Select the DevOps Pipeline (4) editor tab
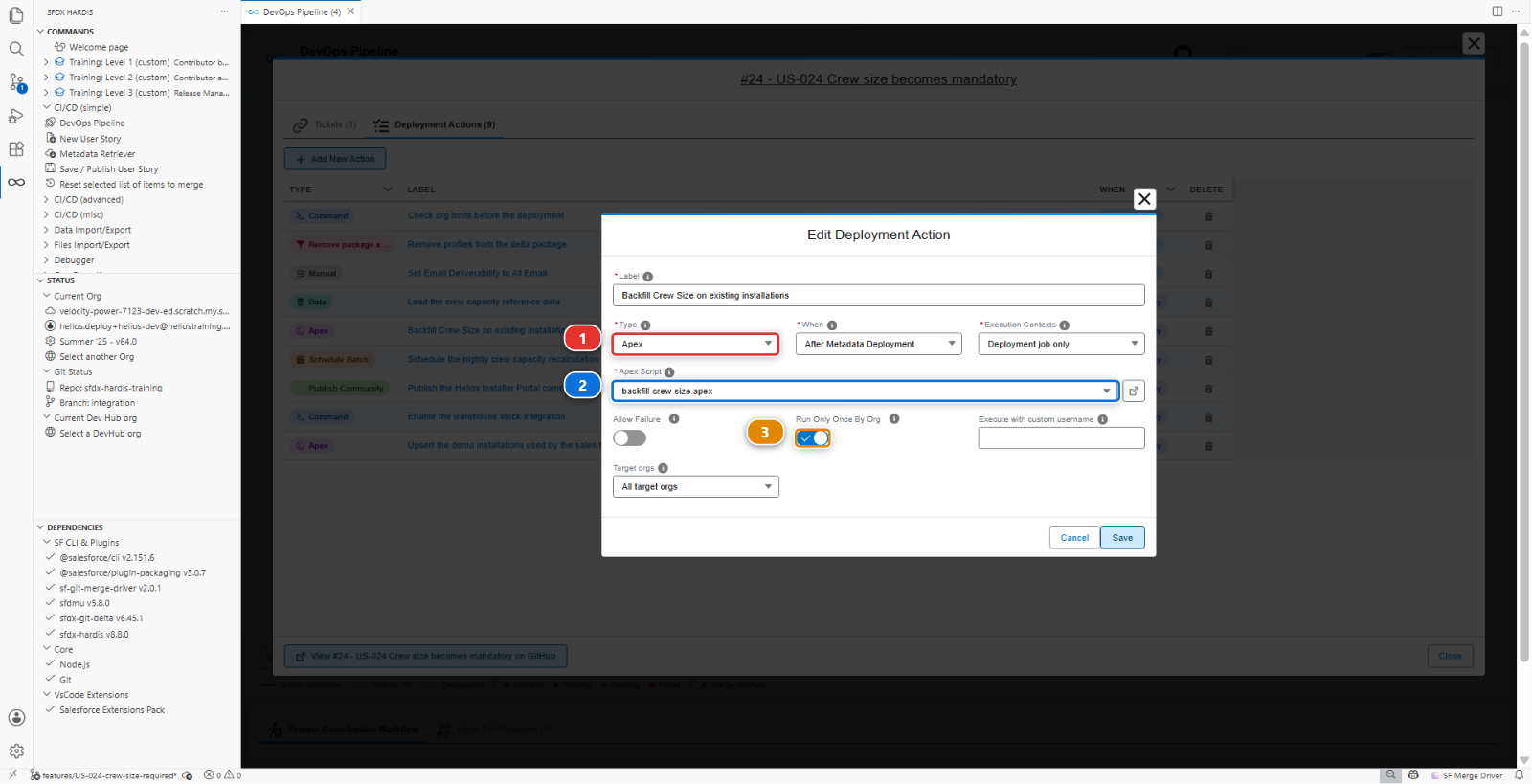The image size is (1532, 784). point(302,11)
